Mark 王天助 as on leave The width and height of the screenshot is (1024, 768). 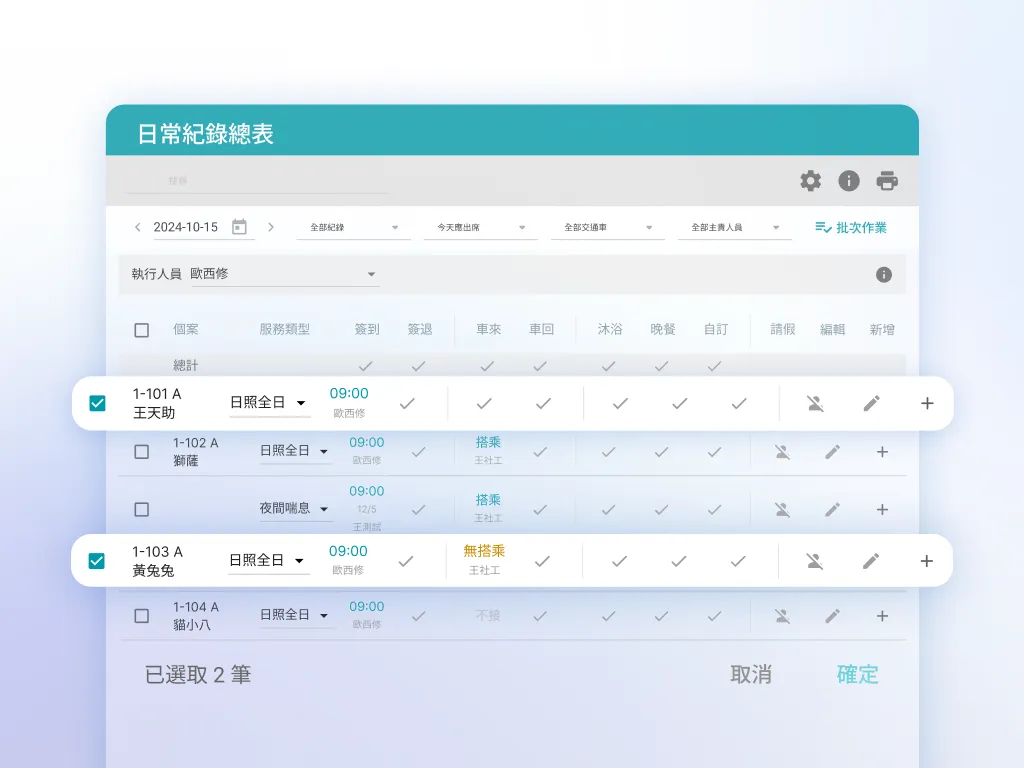click(x=815, y=404)
